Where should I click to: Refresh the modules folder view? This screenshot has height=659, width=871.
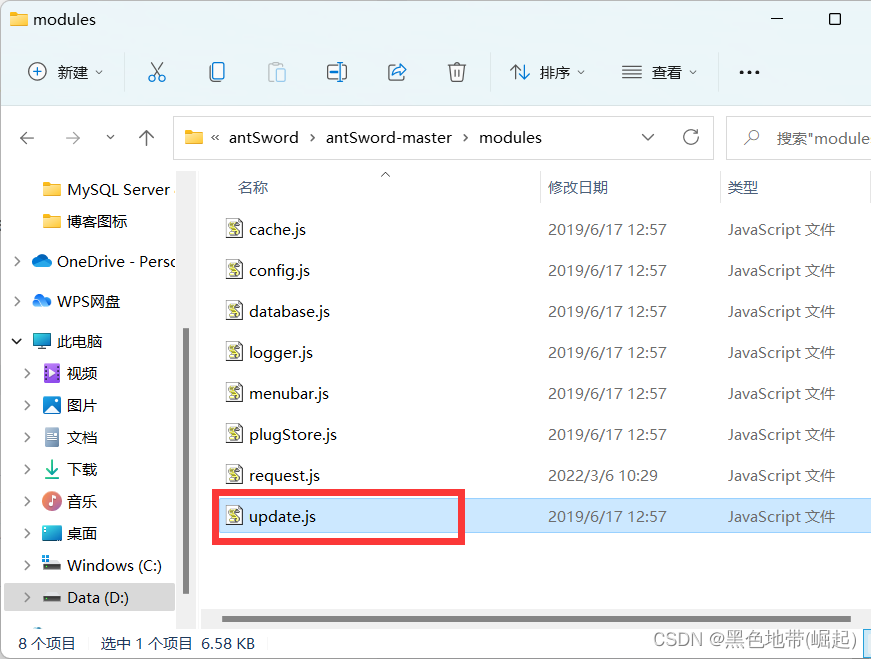pos(690,137)
